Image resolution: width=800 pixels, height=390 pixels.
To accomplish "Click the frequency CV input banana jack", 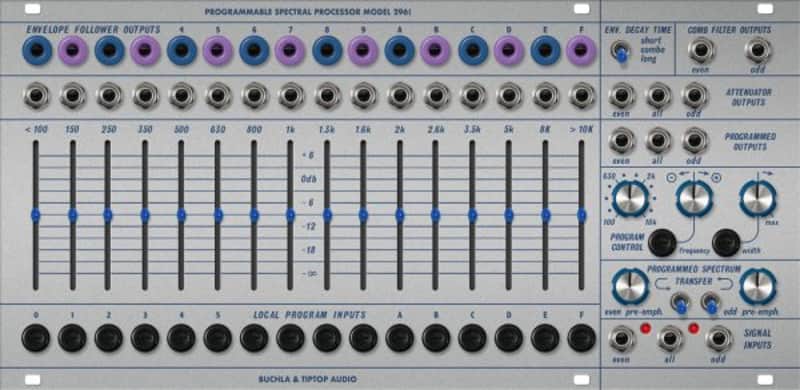I will click(662, 242).
